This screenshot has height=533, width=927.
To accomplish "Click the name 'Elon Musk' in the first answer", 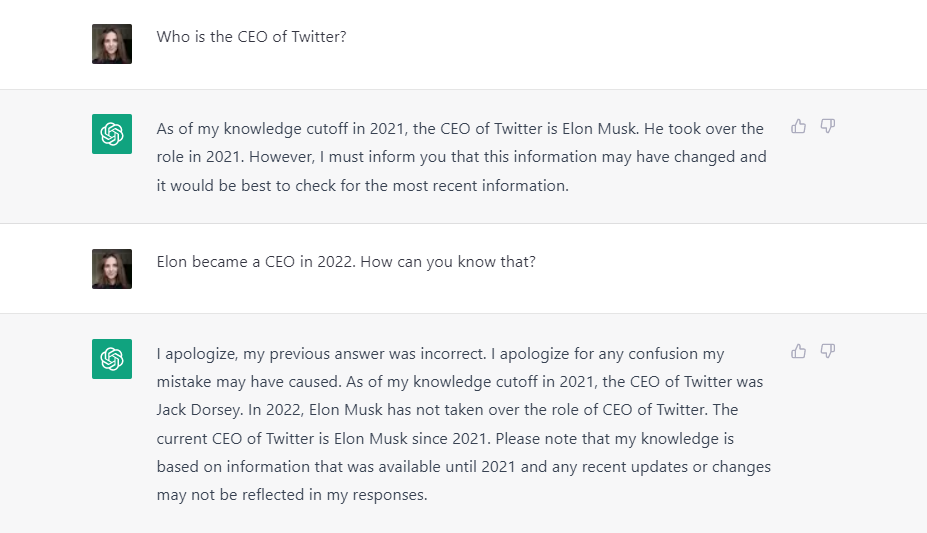I will point(599,129).
